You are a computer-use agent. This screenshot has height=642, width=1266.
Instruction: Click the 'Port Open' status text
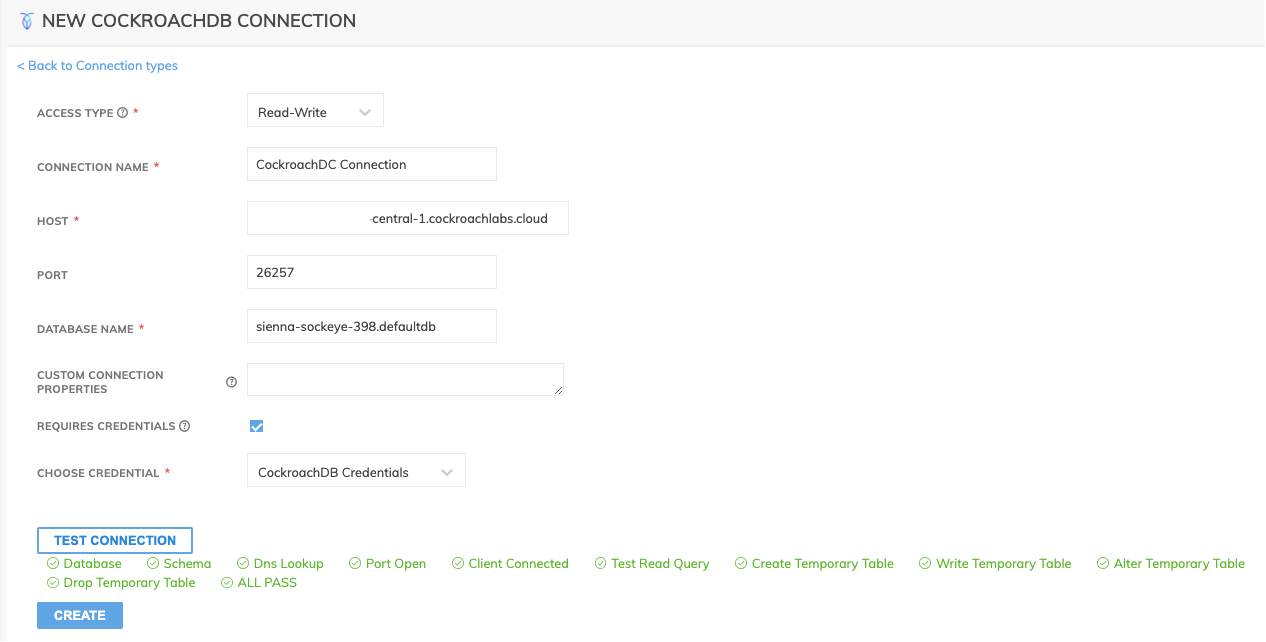[x=396, y=564]
